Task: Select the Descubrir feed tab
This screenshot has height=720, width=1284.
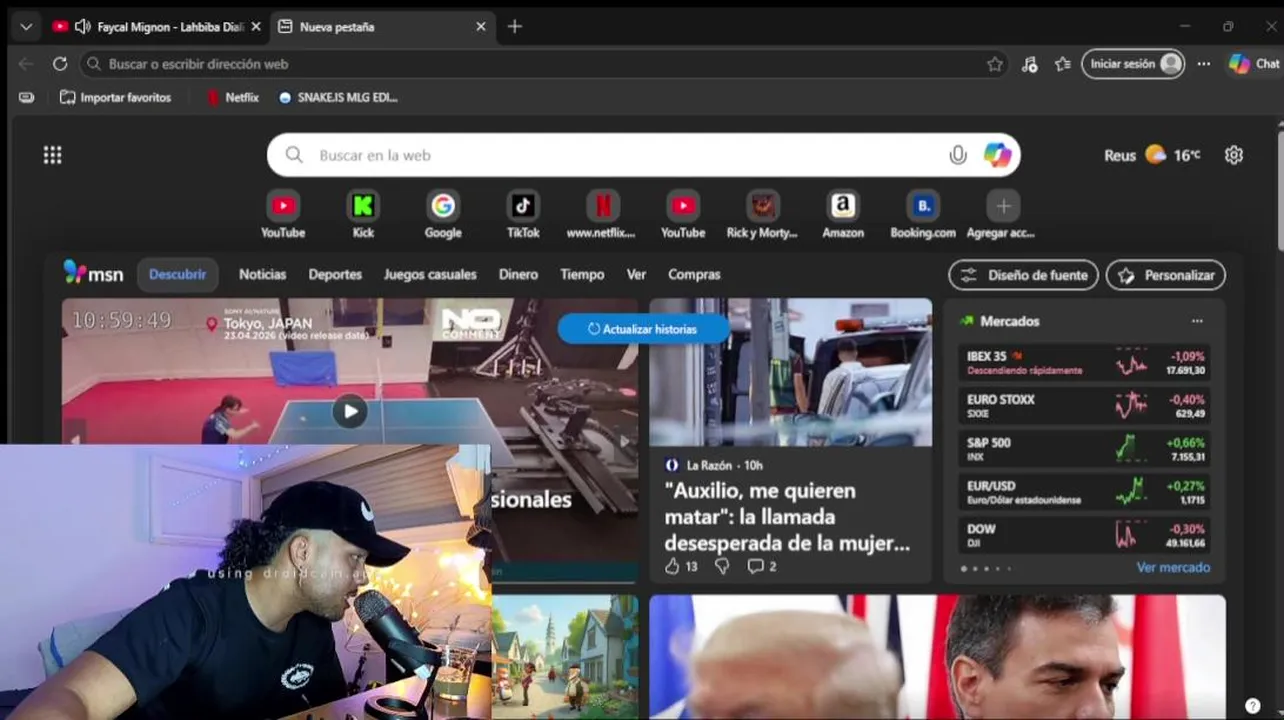Action: pos(178,274)
